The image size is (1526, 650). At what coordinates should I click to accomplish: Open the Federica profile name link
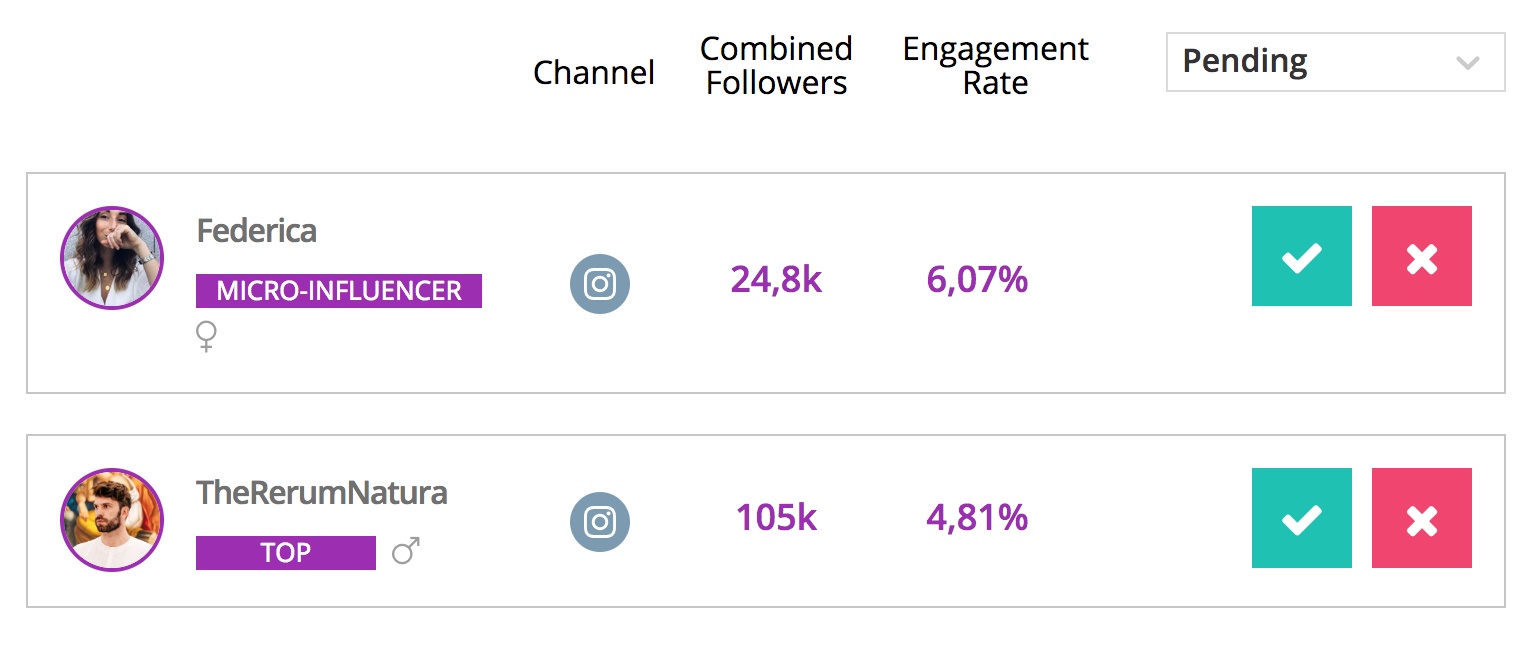coord(257,231)
